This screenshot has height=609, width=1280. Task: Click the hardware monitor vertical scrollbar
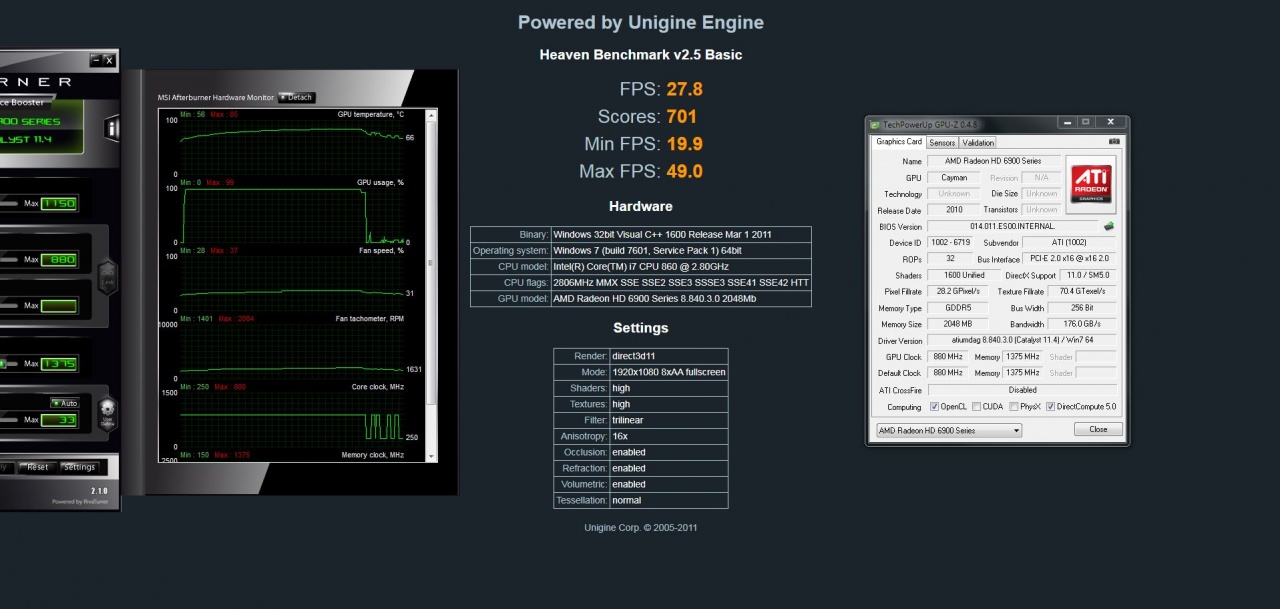tap(431, 285)
